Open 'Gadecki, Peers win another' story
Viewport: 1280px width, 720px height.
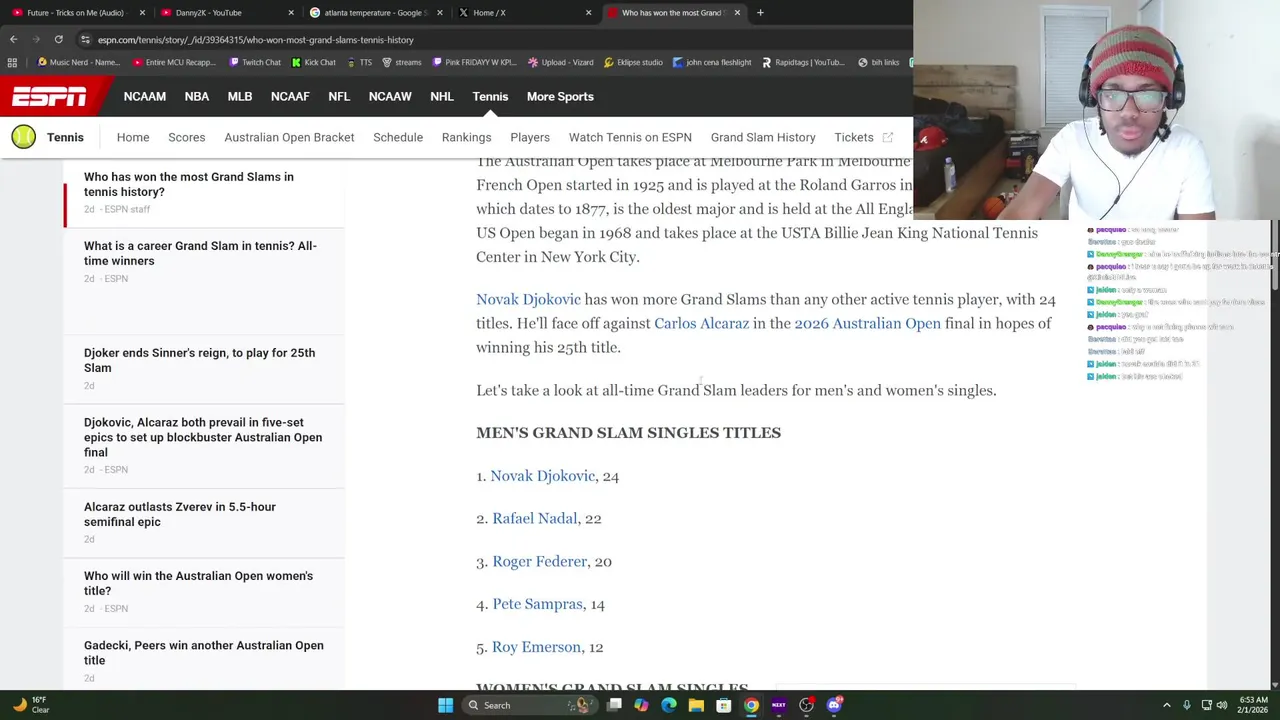(x=204, y=653)
